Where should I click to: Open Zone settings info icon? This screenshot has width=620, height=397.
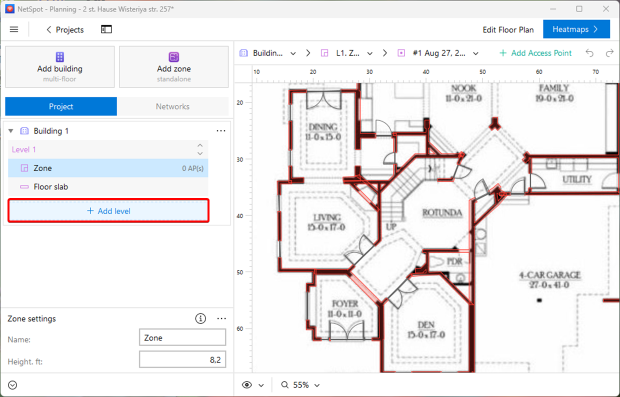click(200, 318)
